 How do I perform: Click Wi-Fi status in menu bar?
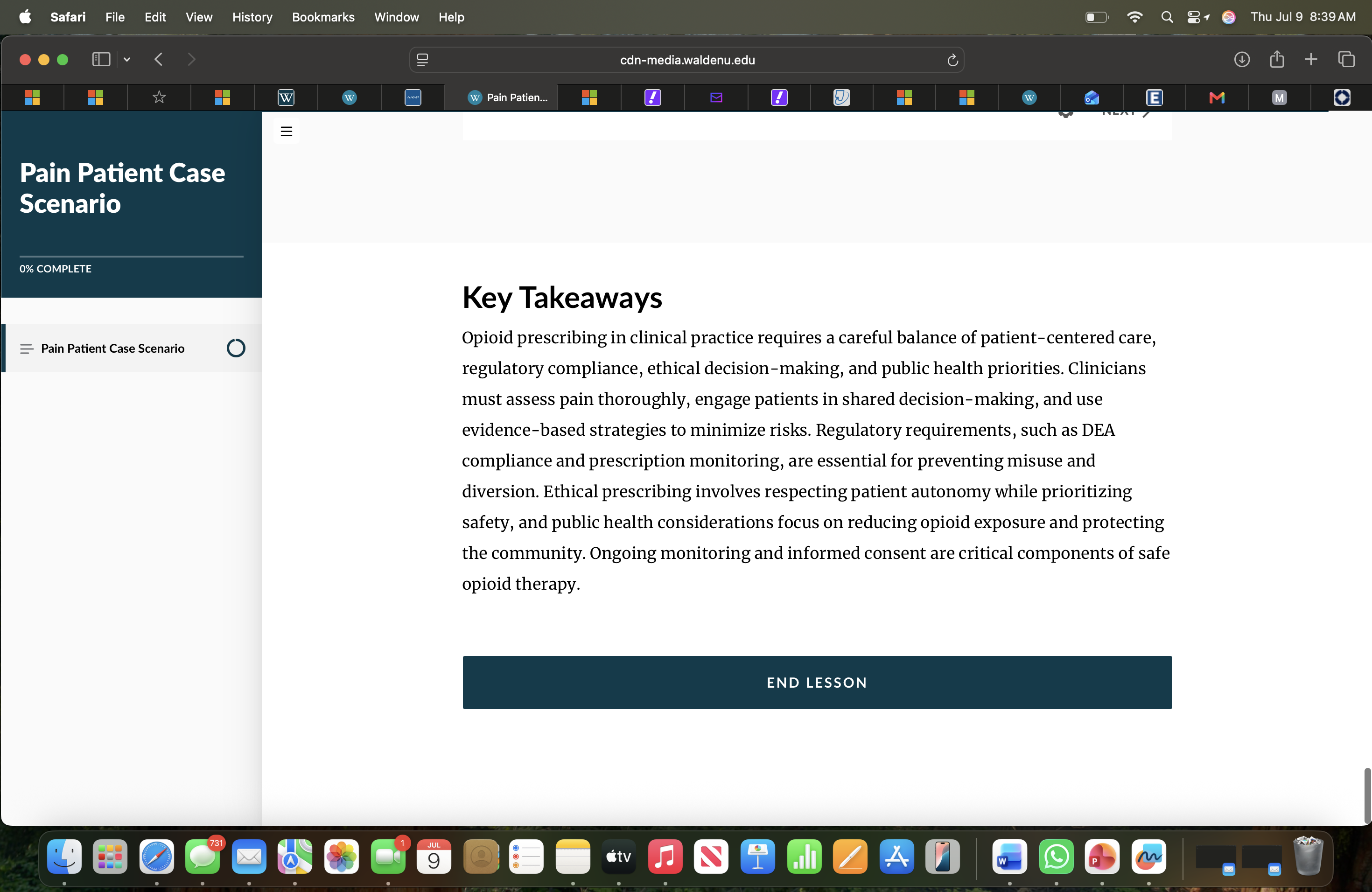[1134, 17]
